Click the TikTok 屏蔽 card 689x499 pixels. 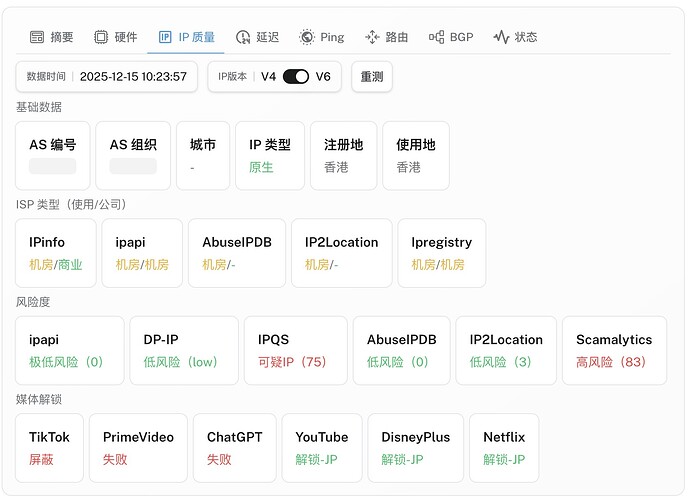pyautogui.click(x=49, y=448)
